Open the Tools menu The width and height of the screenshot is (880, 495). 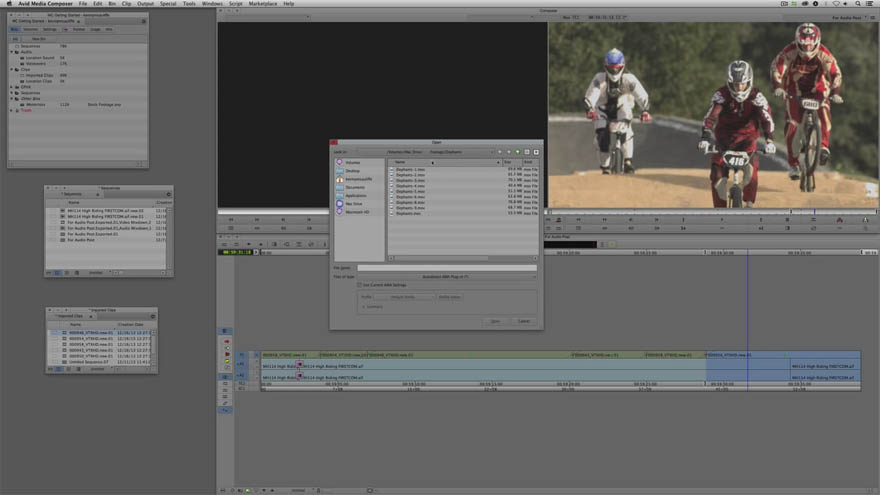coord(189,3)
